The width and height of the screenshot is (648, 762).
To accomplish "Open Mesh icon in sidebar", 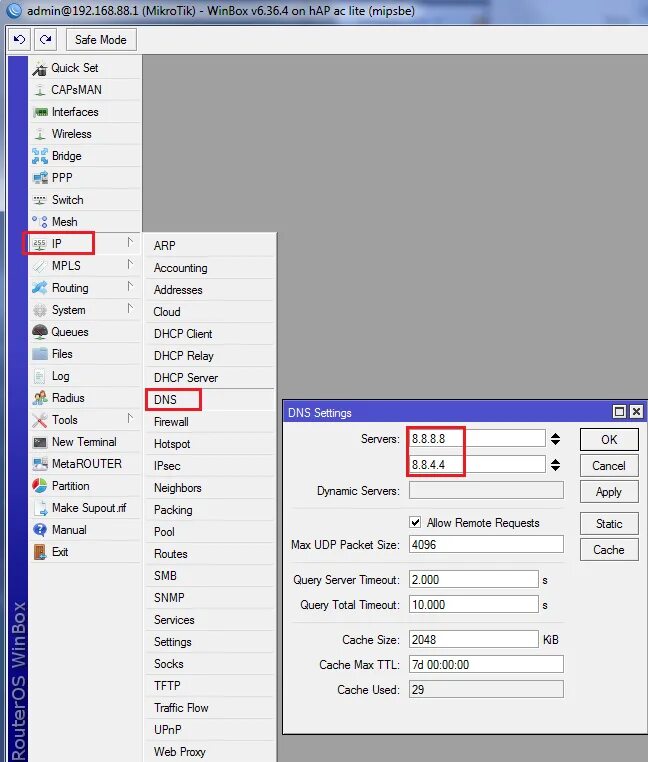I will pos(40,222).
